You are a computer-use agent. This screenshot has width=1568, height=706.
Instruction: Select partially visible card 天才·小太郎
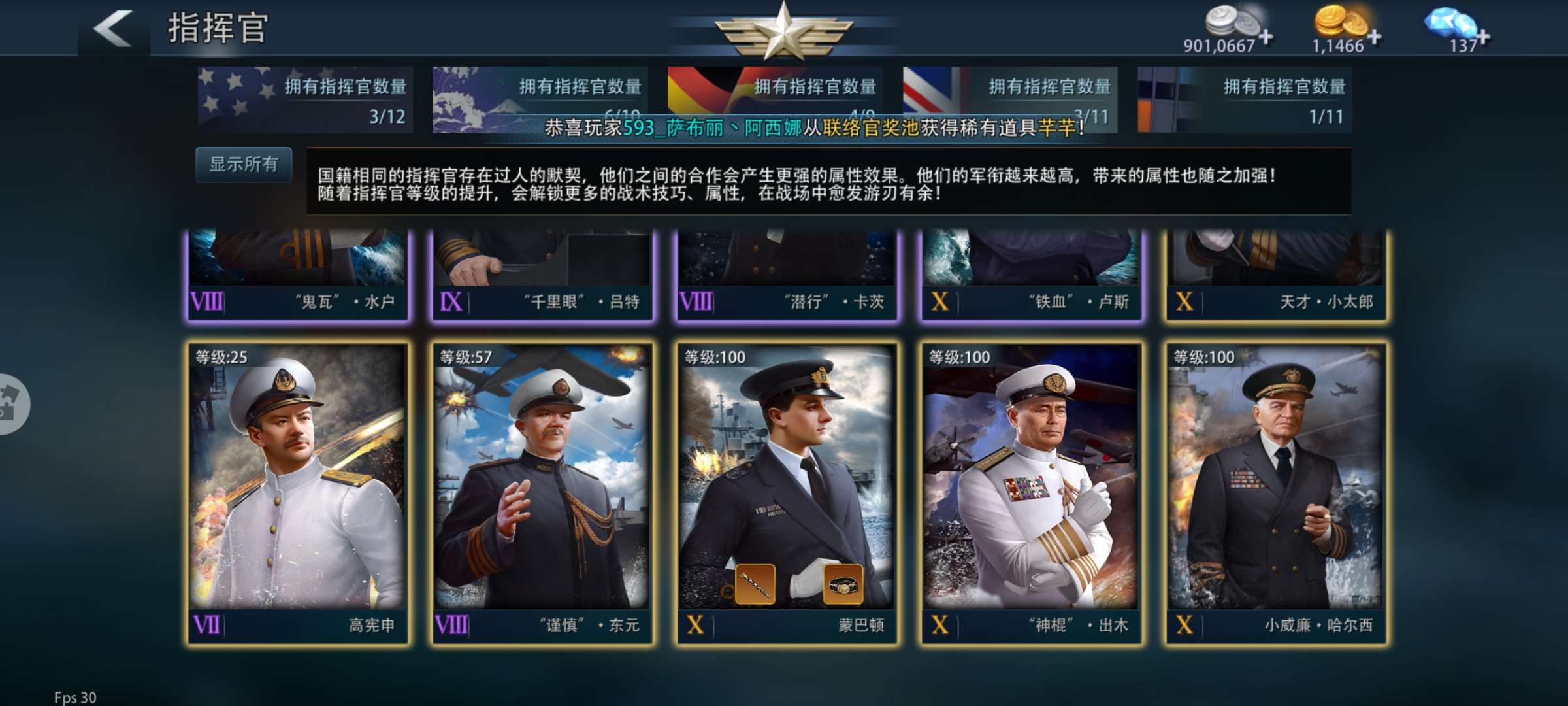tap(1276, 275)
